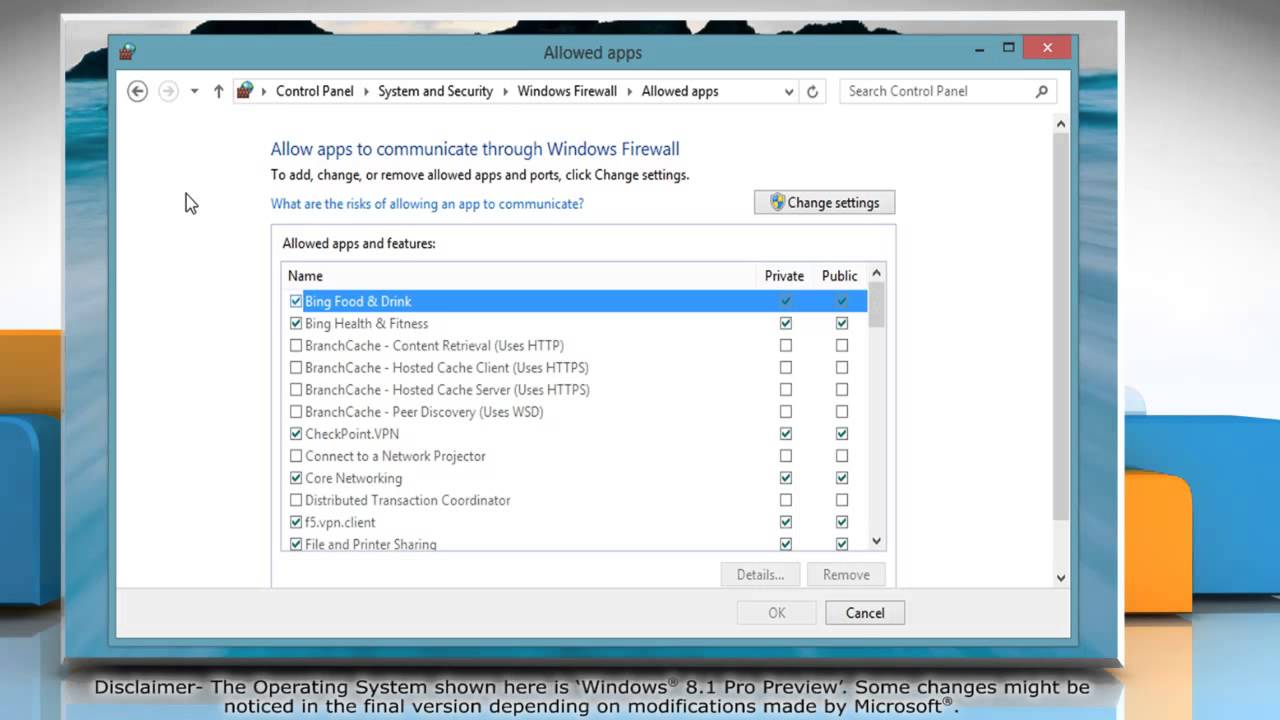
Task: Click apps list scroll up arrow
Action: coord(877,273)
